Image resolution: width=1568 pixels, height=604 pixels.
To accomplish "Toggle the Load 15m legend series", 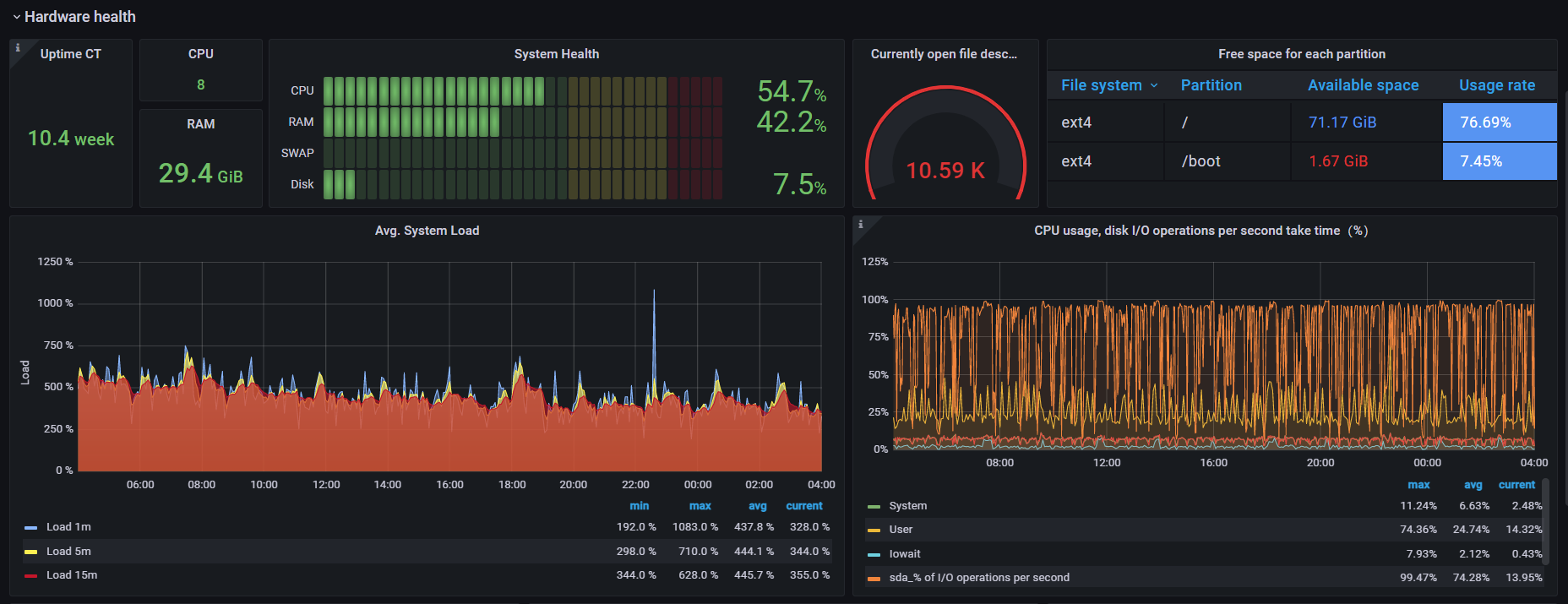I will [72, 575].
